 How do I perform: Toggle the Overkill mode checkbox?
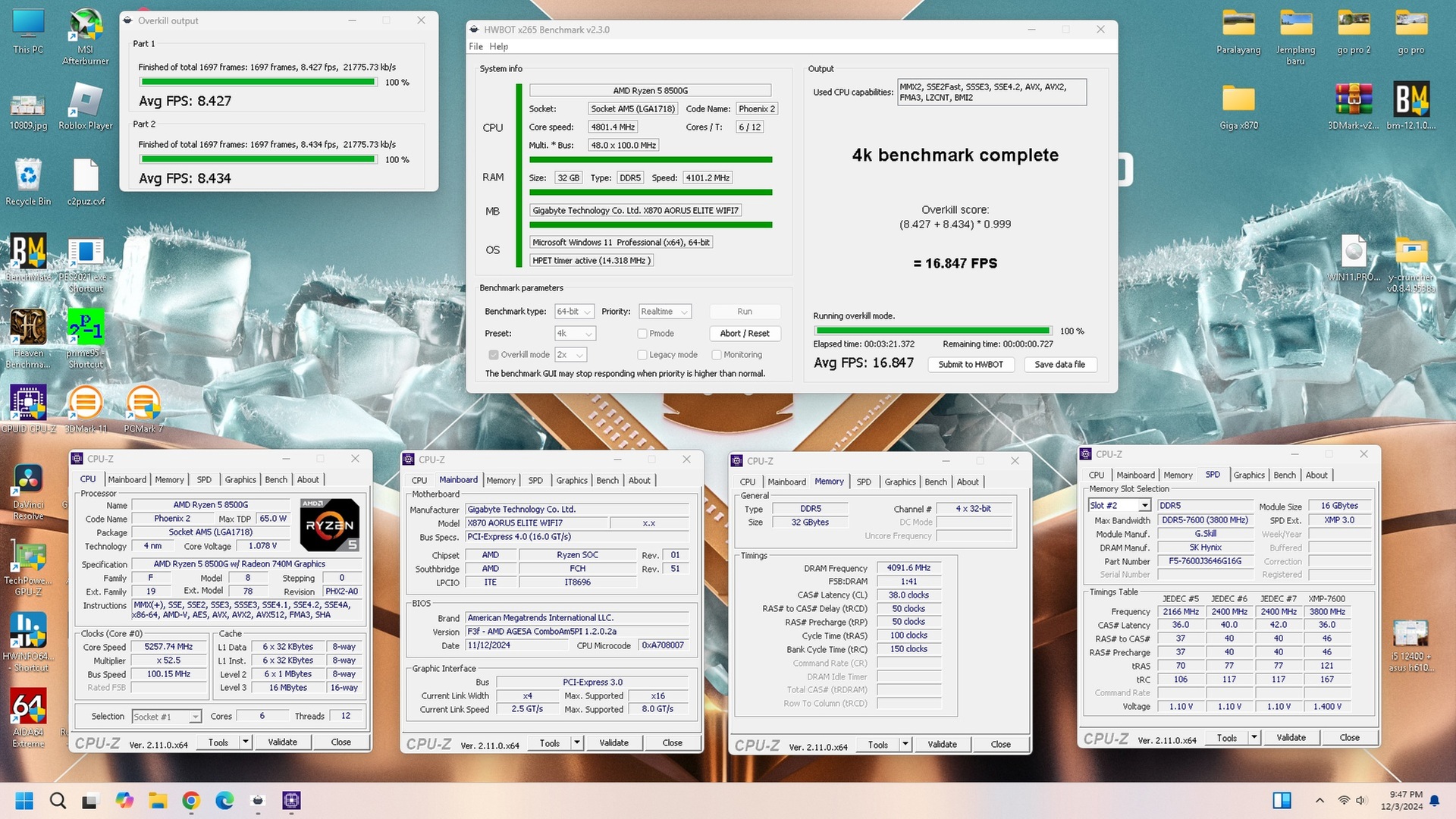click(x=494, y=355)
